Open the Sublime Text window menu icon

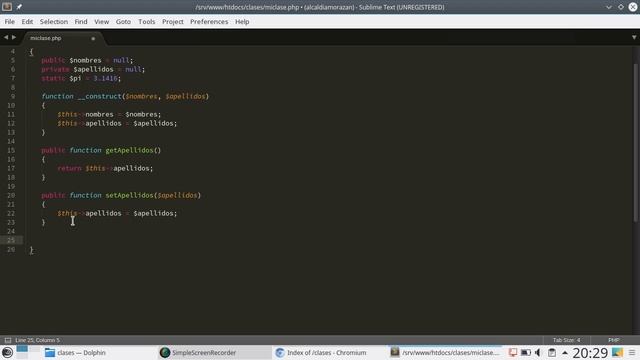click(x=7, y=7)
